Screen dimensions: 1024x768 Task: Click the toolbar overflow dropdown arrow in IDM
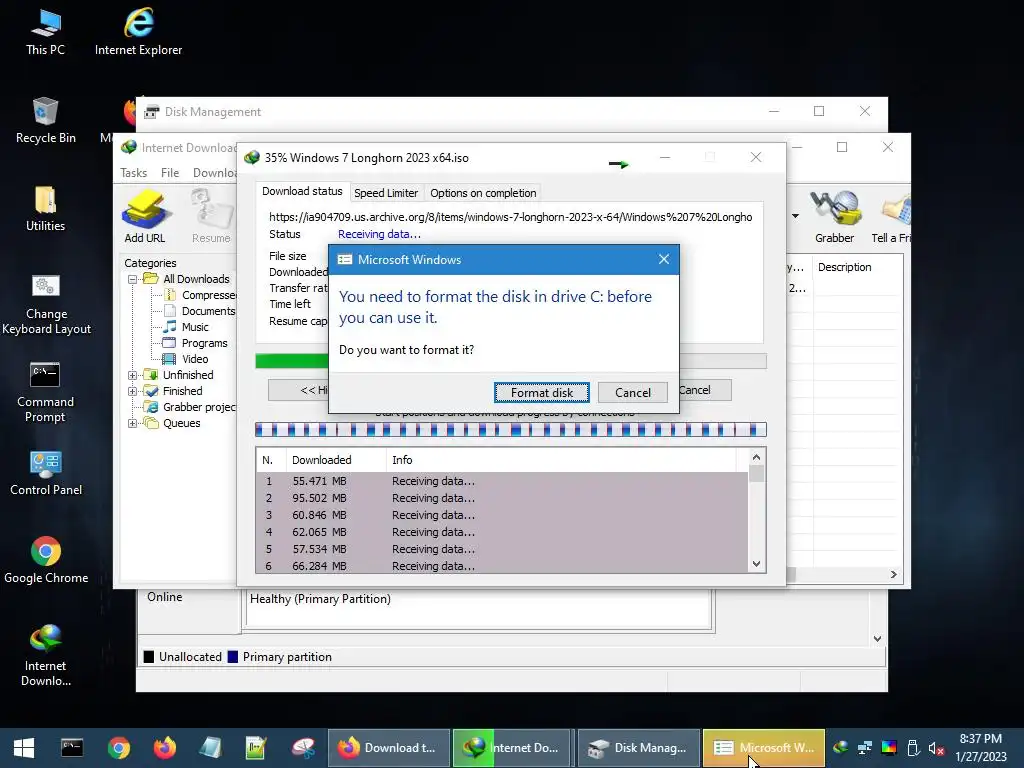tap(795, 216)
